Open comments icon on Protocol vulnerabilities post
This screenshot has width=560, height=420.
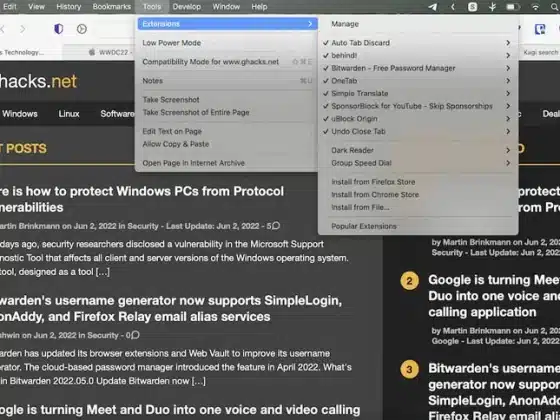click(x=276, y=226)
